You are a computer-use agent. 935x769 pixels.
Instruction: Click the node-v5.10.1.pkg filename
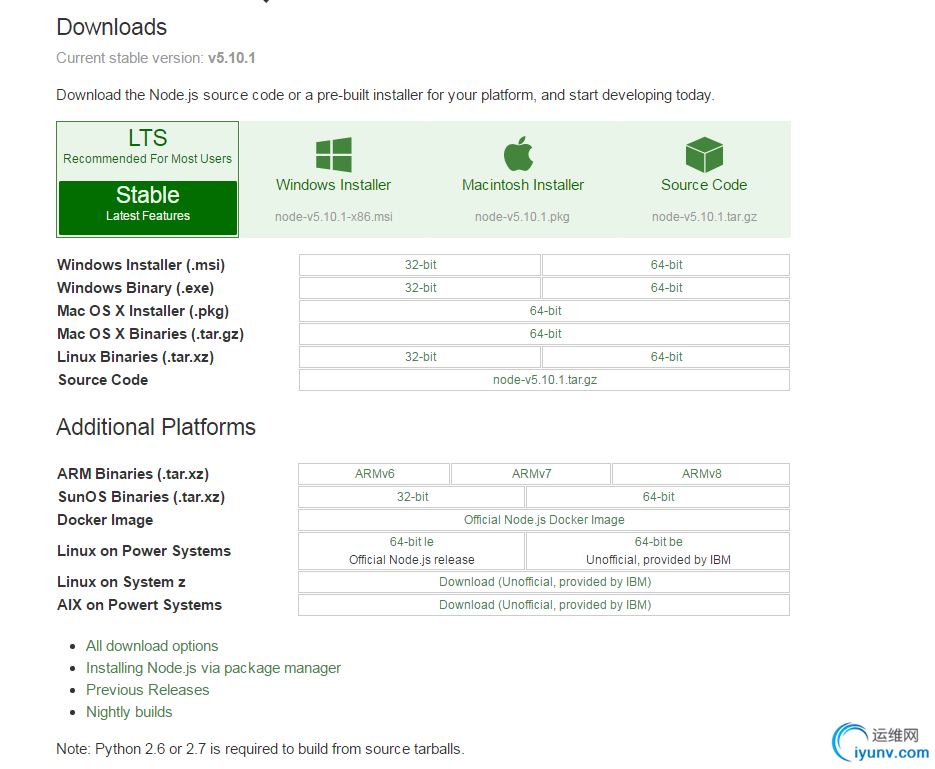pos(522,217)
